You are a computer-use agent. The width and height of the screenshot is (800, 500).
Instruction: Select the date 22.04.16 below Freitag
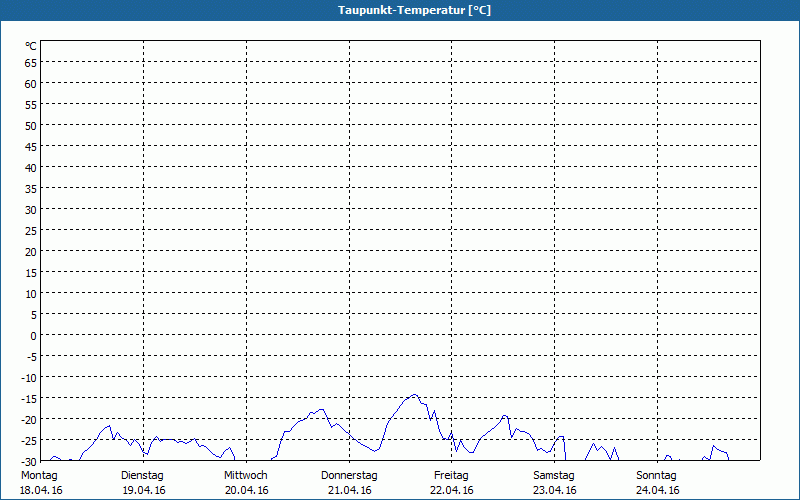coord(452,490)
